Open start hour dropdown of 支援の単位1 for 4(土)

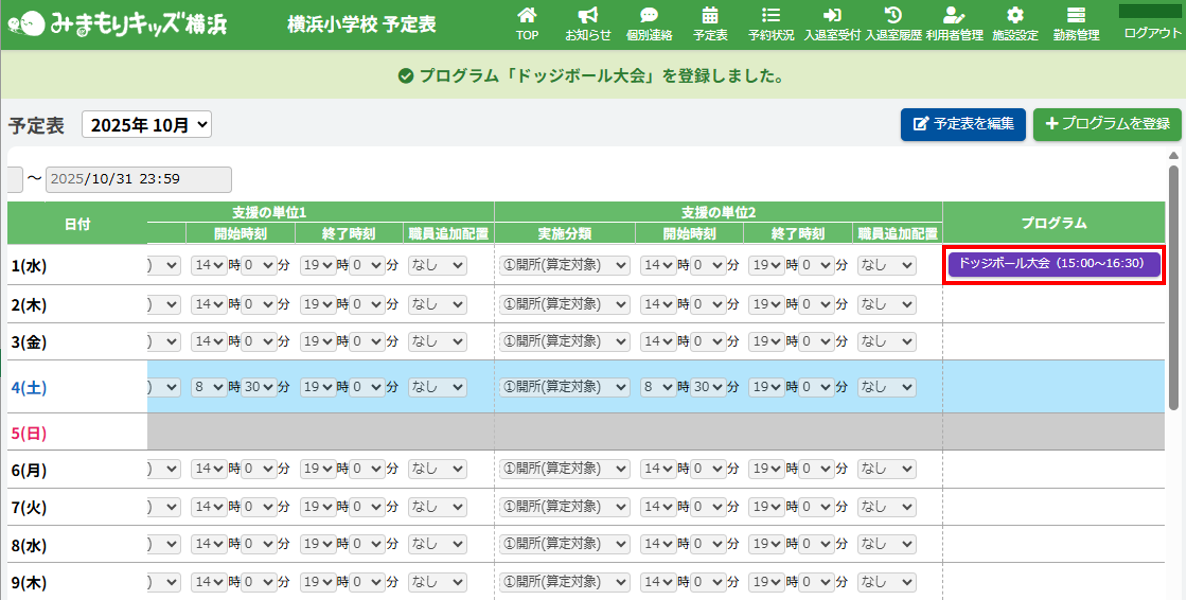(209, 387)
